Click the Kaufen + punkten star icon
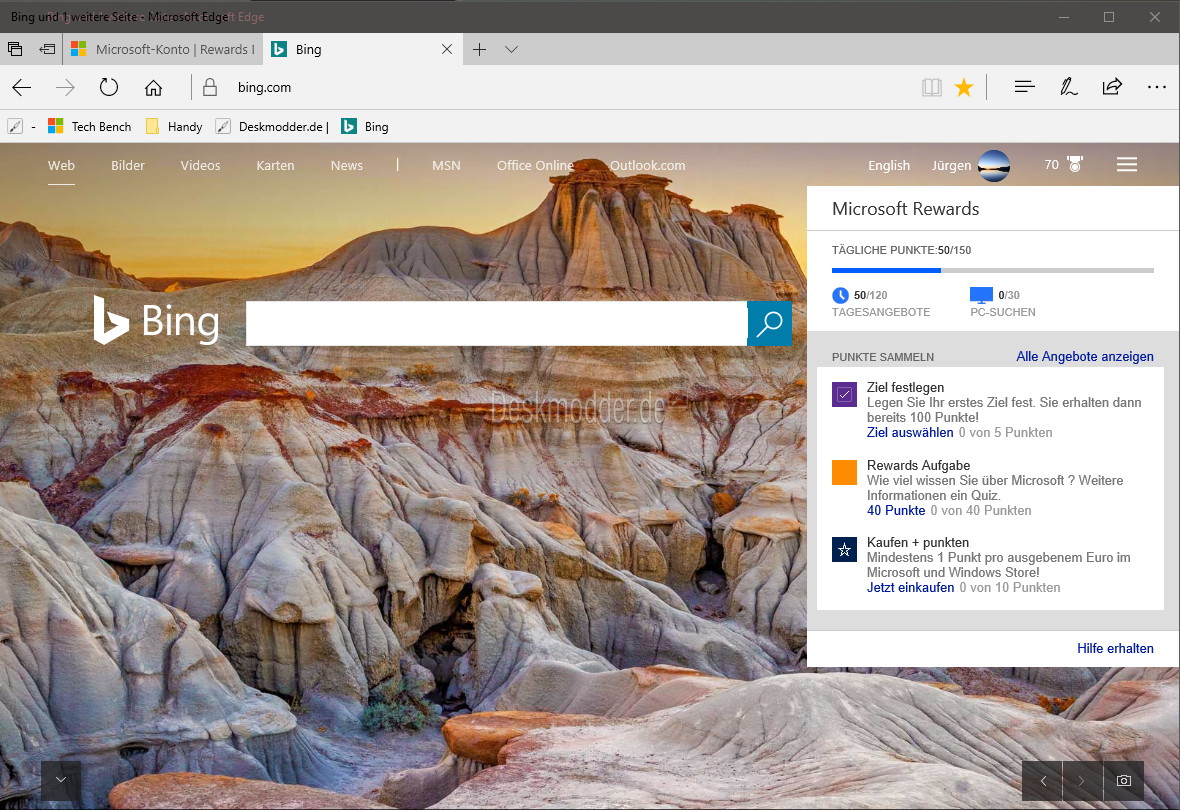The height and width of the screenshot is (810, 1180). click(844, 550)
